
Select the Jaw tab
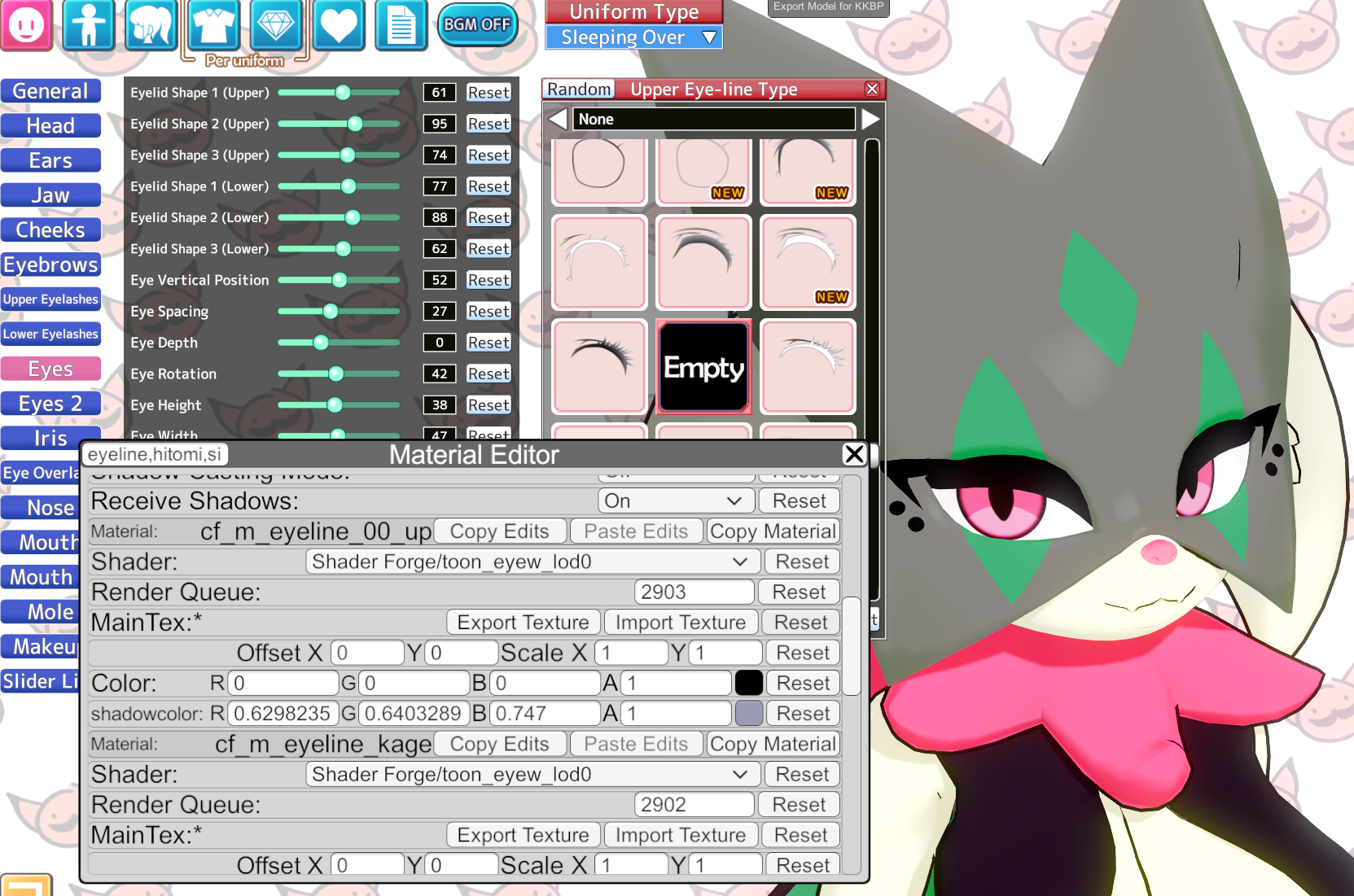coord(50,195)
